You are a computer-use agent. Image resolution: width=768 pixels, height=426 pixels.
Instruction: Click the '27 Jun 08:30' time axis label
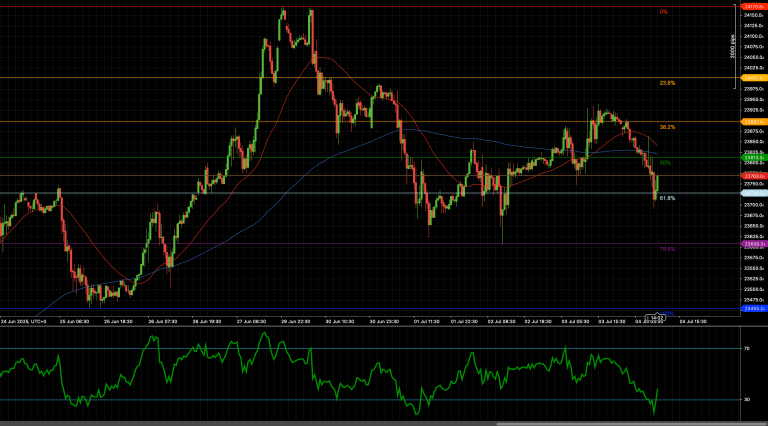coord(251,322)
